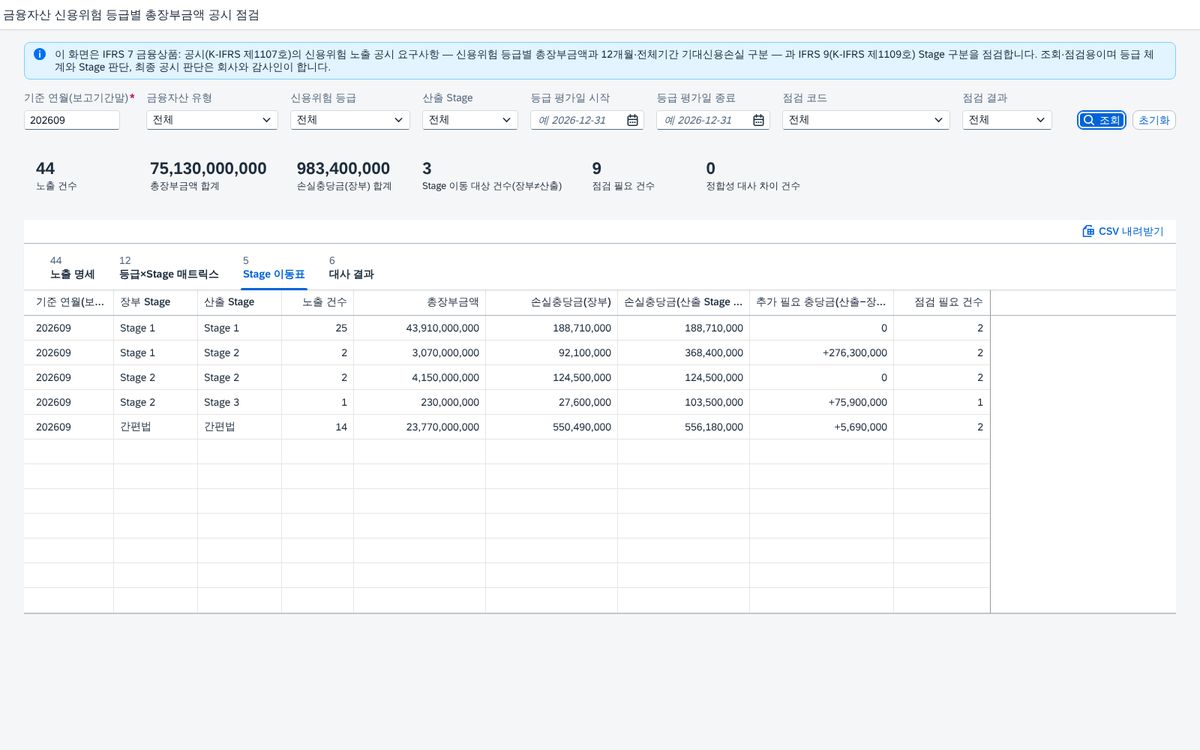Click the 230,000,000 gross amount cell
The width and height of the screenshot is (1200, 750).
pos(419,402)
